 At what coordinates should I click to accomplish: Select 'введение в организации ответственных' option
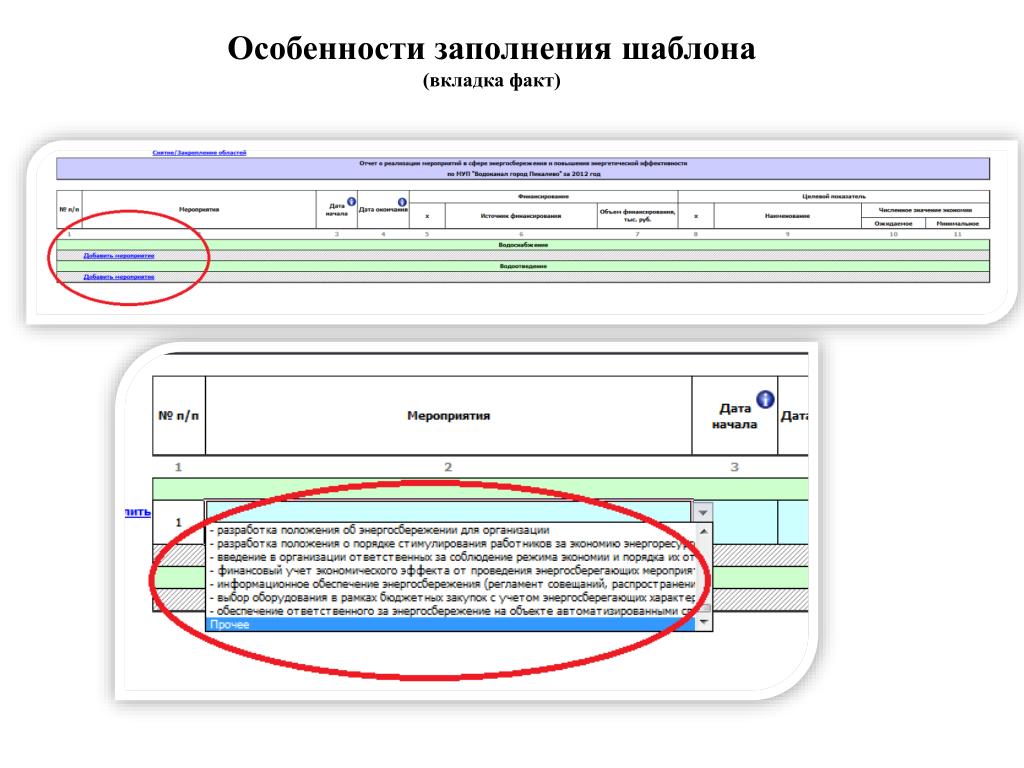tap(451, 557)
